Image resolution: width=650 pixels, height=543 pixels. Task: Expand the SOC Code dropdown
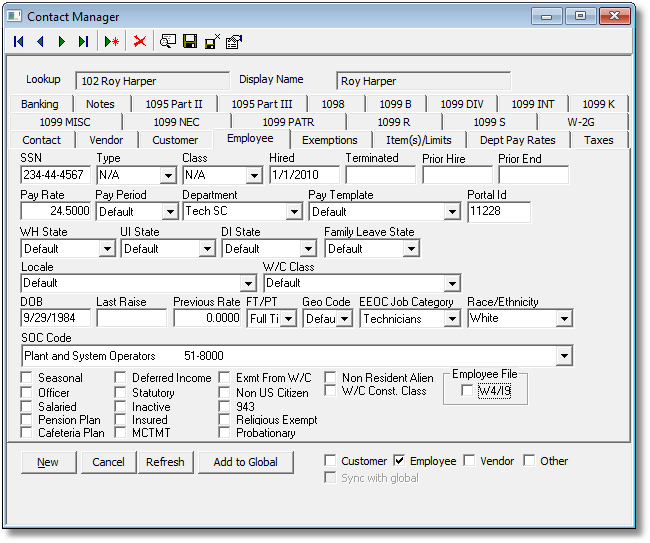coord(564,356)
